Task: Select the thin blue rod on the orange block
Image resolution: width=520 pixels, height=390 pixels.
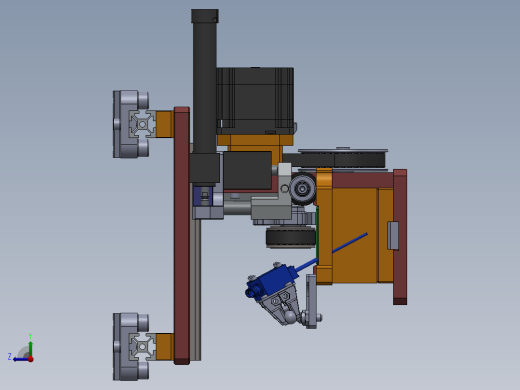Action: 349,242
